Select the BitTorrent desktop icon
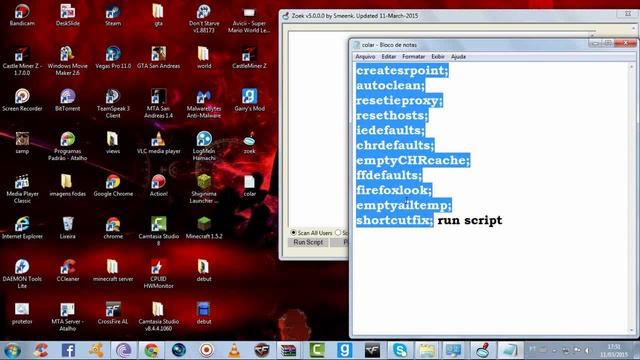 [x=68, y=100]
